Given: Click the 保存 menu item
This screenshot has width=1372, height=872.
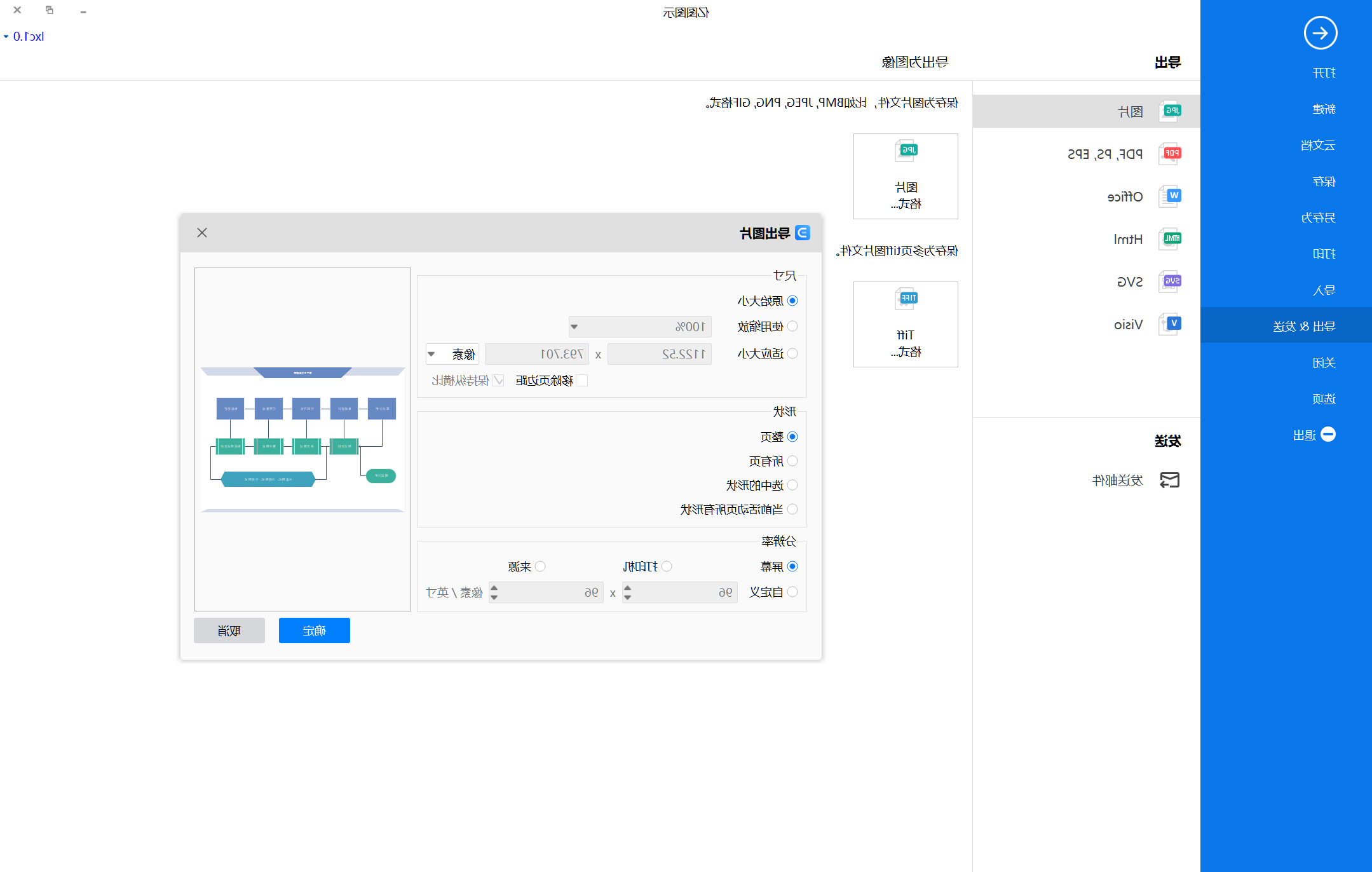Looking at the screenshot, I should 1324,182.
